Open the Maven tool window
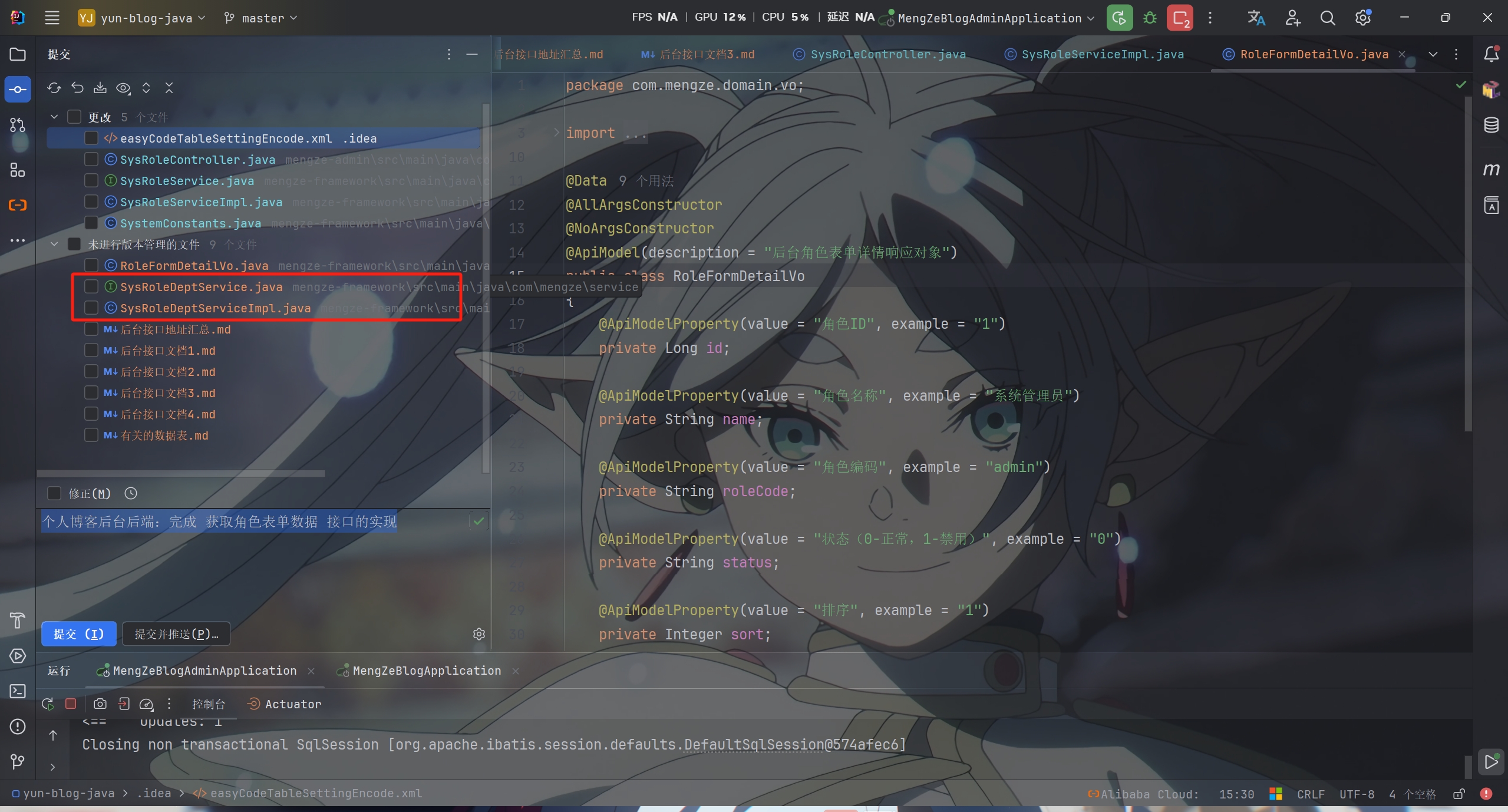This screenshot has height=812, width=1508. click(1491, 170)
